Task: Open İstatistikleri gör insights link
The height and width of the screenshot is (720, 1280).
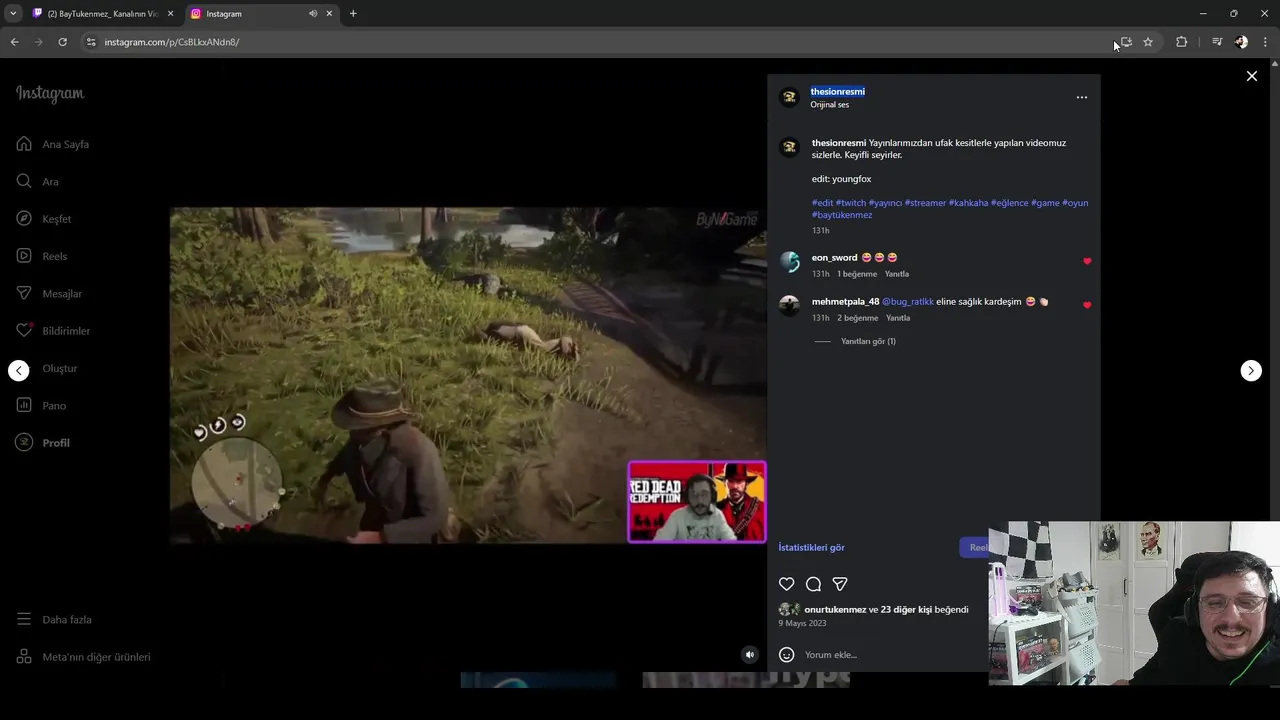Action: [812, 547]
